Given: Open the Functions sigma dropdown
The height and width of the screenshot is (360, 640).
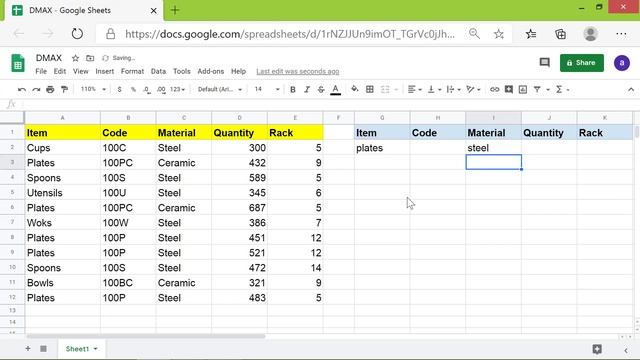Looking at the screenshot, I should 562,89.
